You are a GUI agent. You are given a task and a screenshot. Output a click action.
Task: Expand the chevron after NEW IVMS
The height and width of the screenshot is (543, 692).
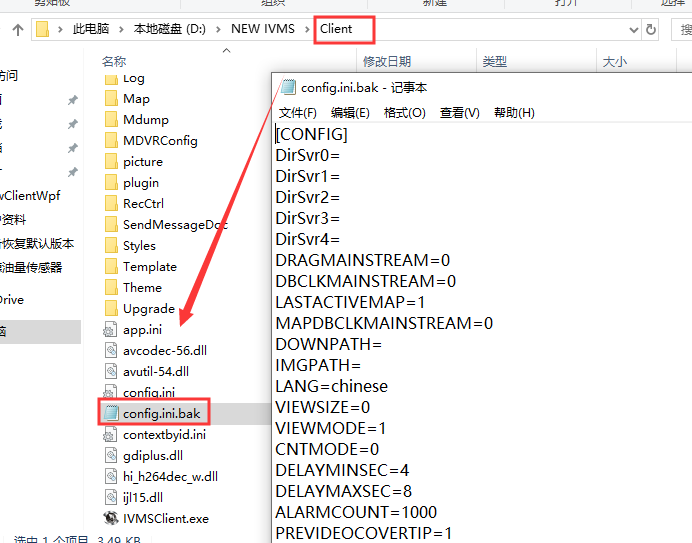307,30
